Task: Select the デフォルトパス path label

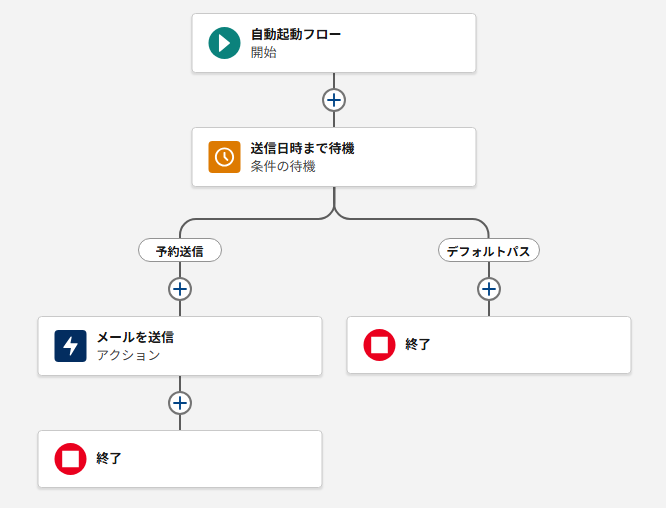Action: pyautogui.click(x=489, y=251)
